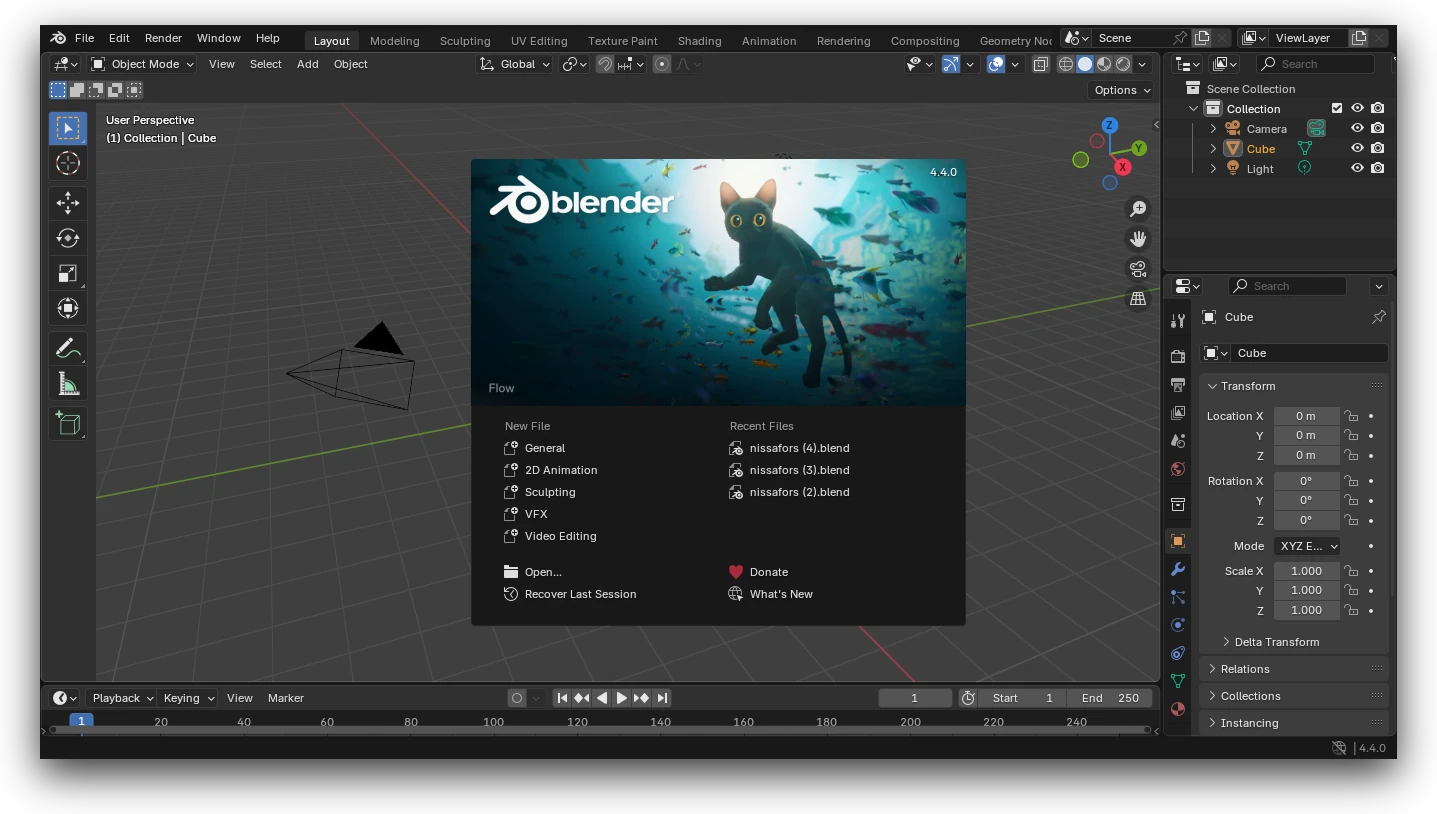Viewport: 1437px width, 814px height.
Task: Open nissafors (4).blend recent file
Action: 799,448
